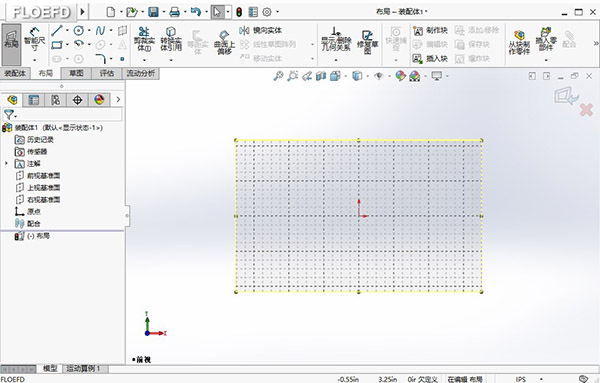The image size is (600, 383).
Task: Select 前视基准面 in the feature tree
Action: [x=38, y=176]
